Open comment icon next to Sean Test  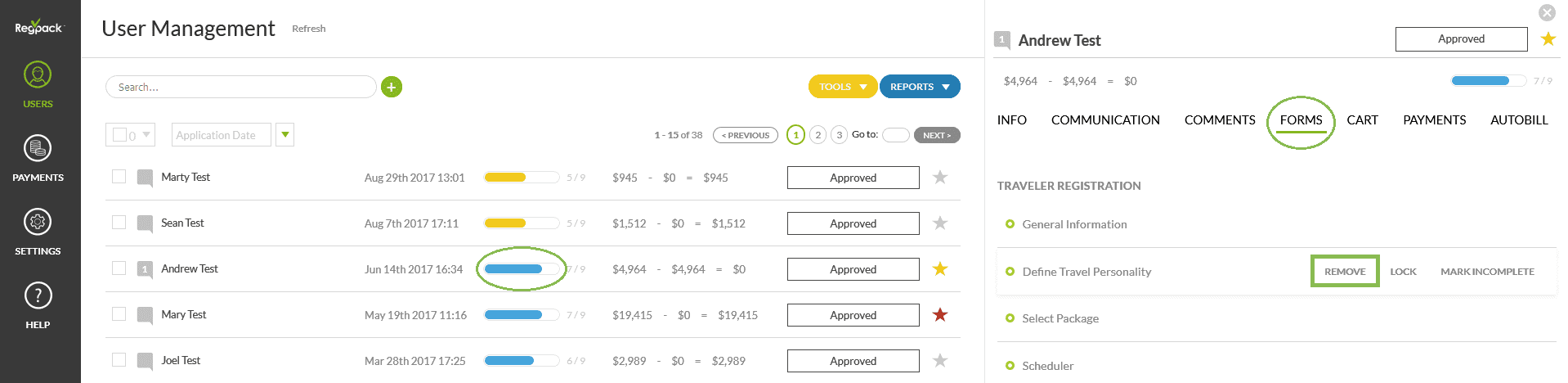(x=146, y=223)
